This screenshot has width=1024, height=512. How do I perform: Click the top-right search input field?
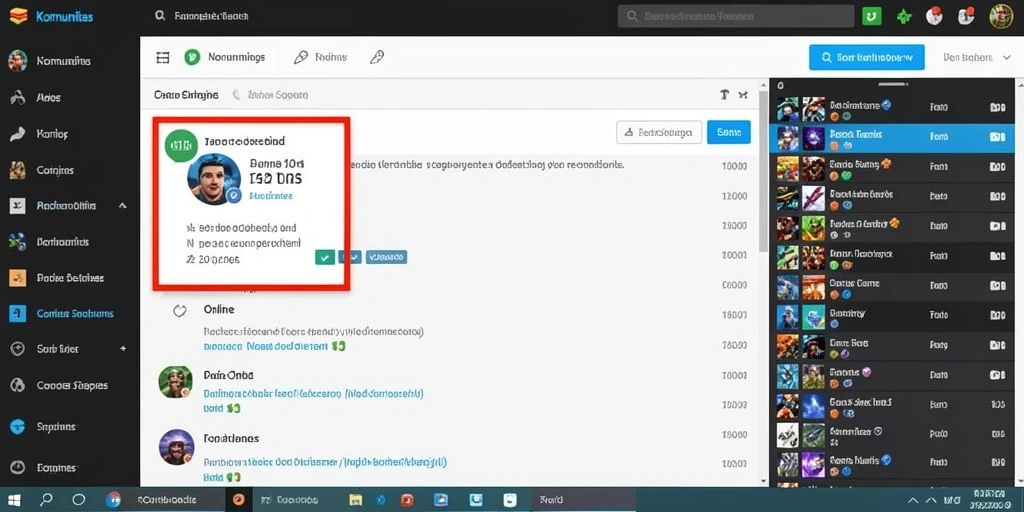pyautogui.click(x=736, y=16)
